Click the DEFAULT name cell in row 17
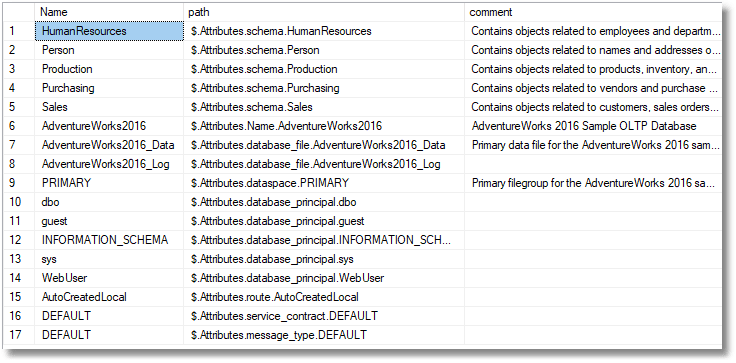This screenshot has height=363, width=736. 109,335
